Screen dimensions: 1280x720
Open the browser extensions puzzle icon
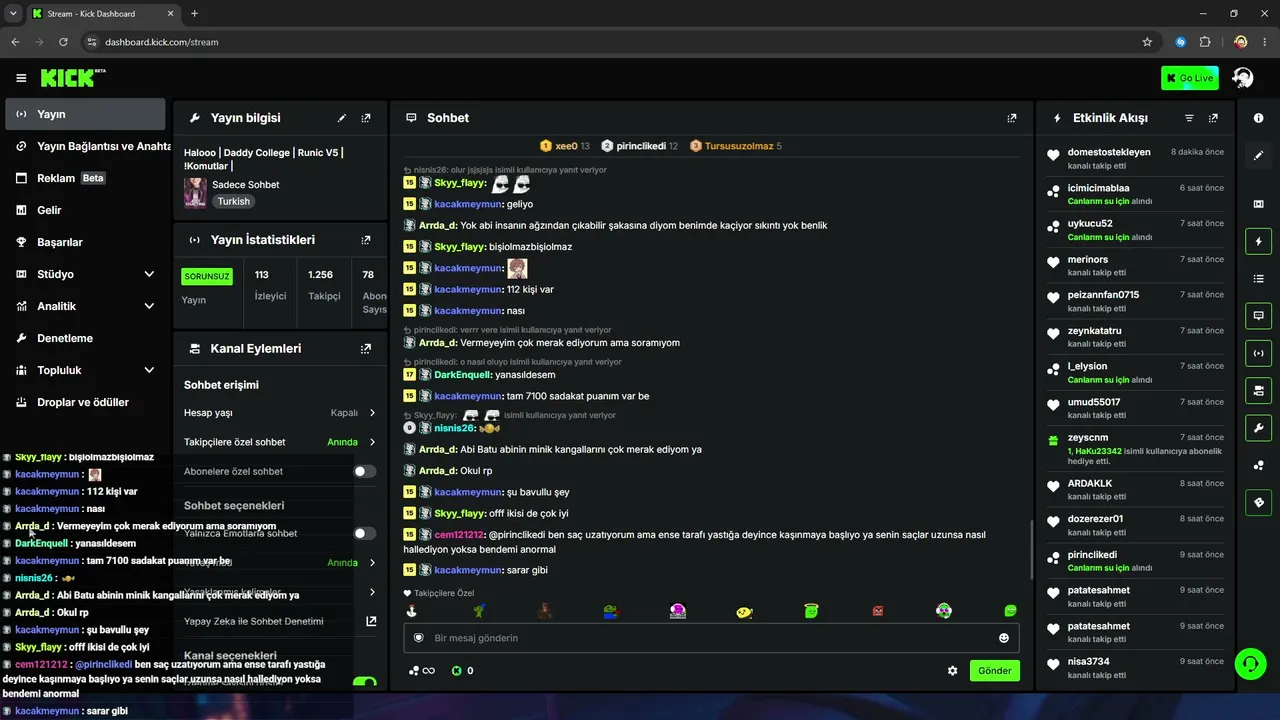point(1205,42)
